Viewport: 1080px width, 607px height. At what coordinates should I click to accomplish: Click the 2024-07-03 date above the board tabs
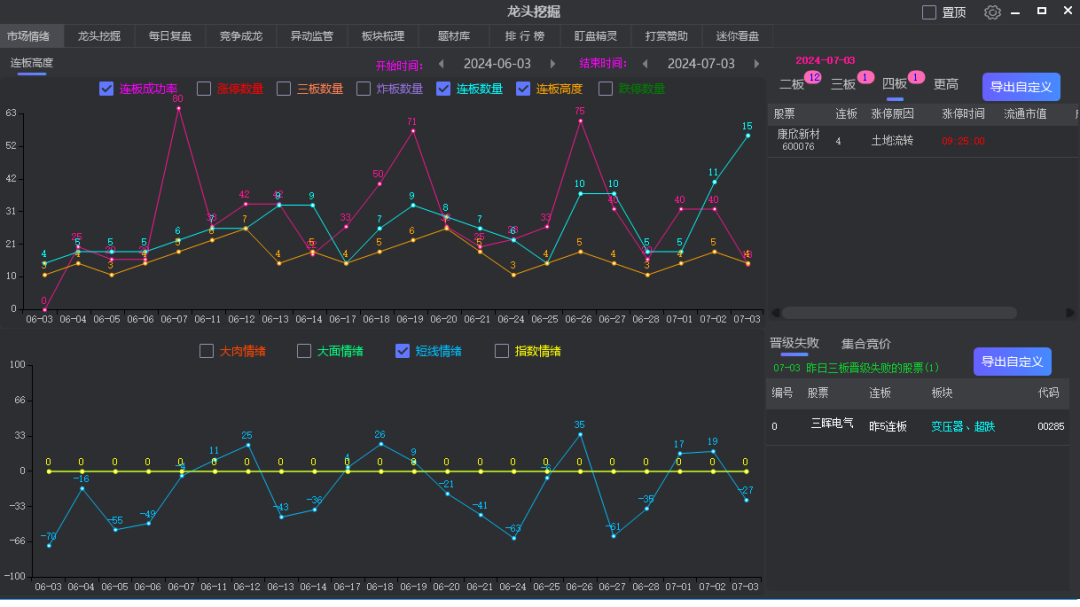point(825,61)
